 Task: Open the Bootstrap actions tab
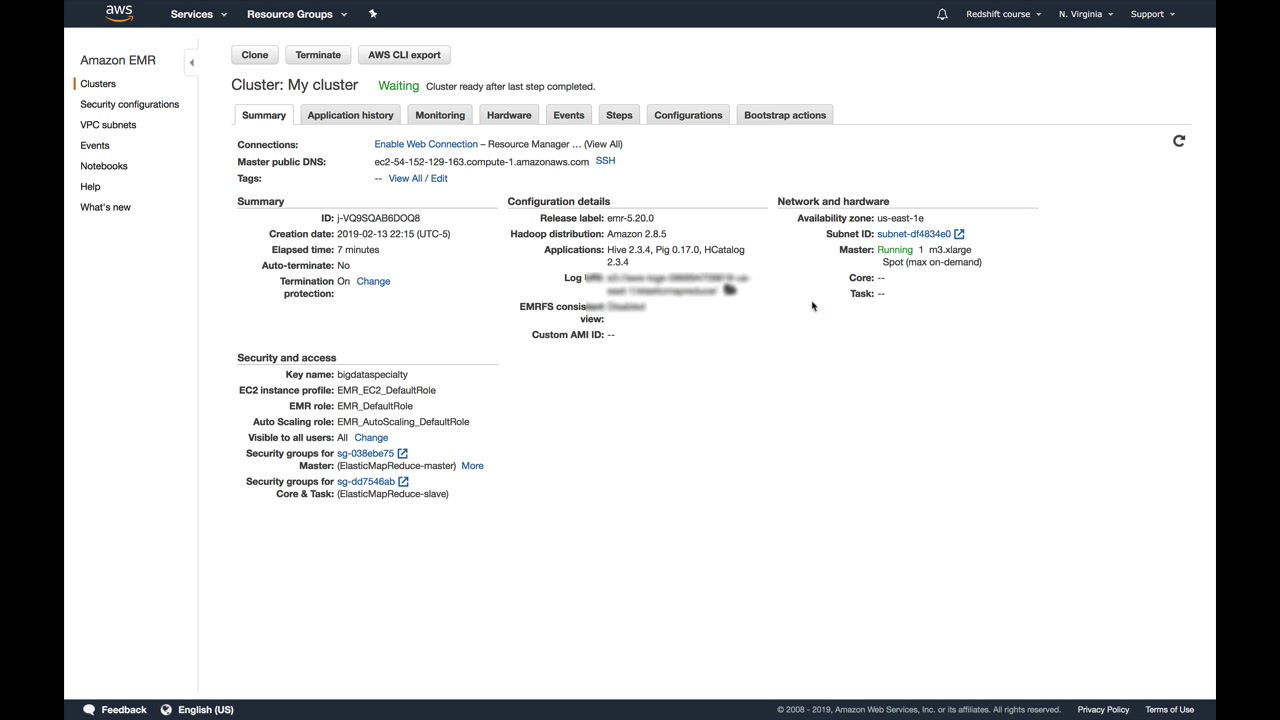pos(785,115)
